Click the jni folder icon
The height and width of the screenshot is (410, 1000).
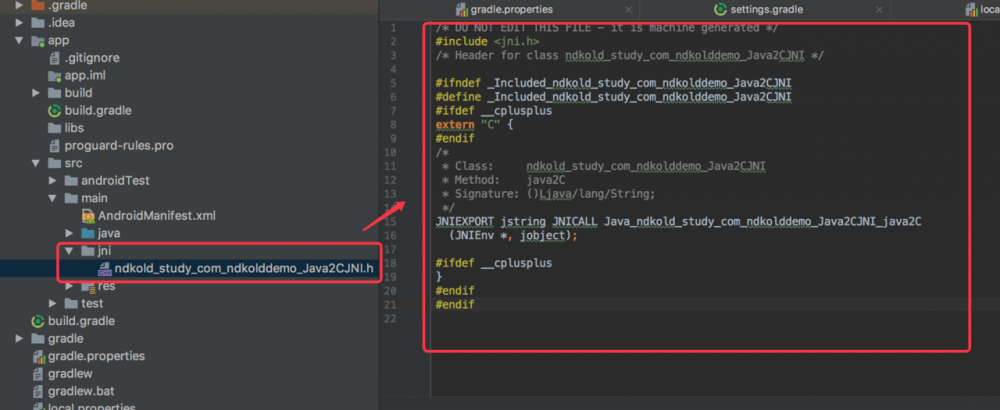[88, 251]
